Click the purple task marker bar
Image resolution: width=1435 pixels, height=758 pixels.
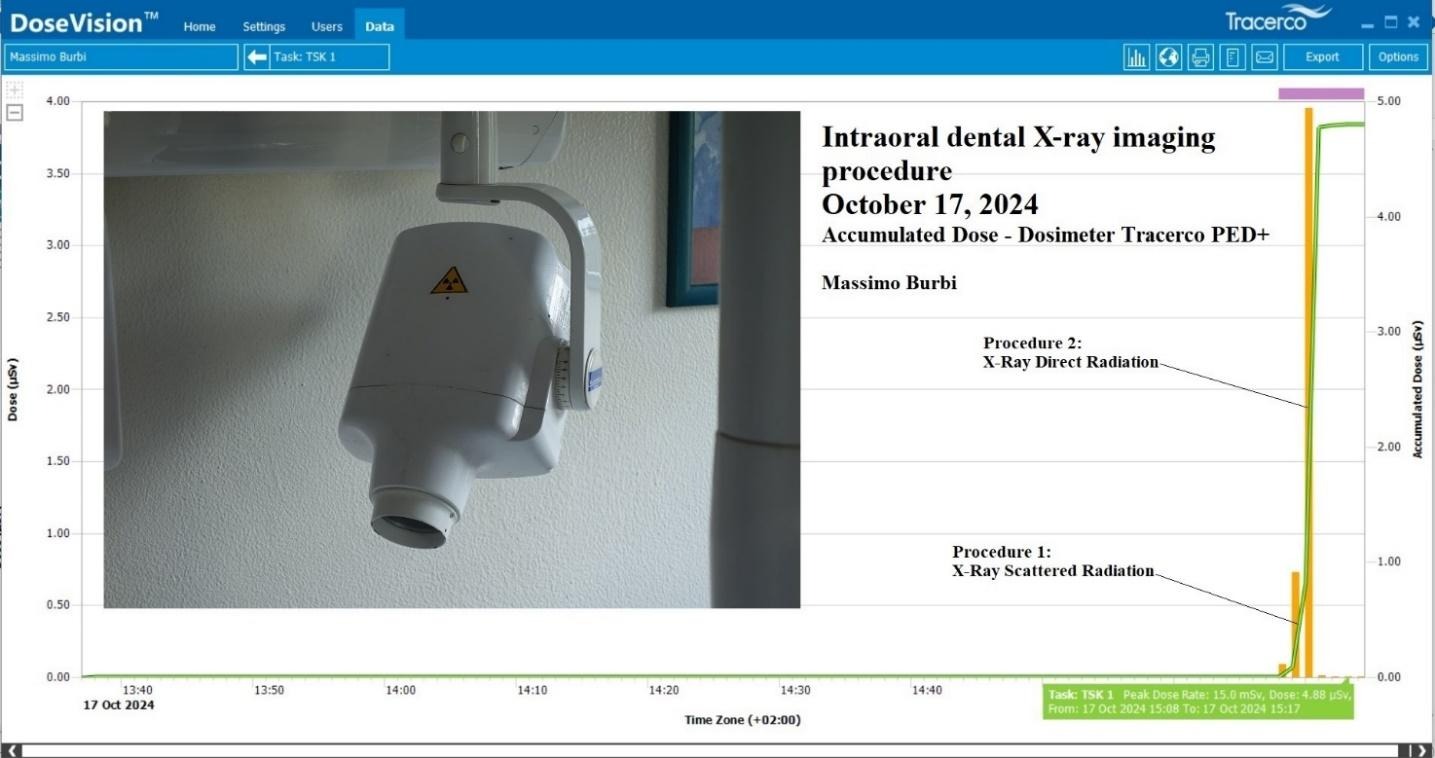click(x=1320, y=94)
